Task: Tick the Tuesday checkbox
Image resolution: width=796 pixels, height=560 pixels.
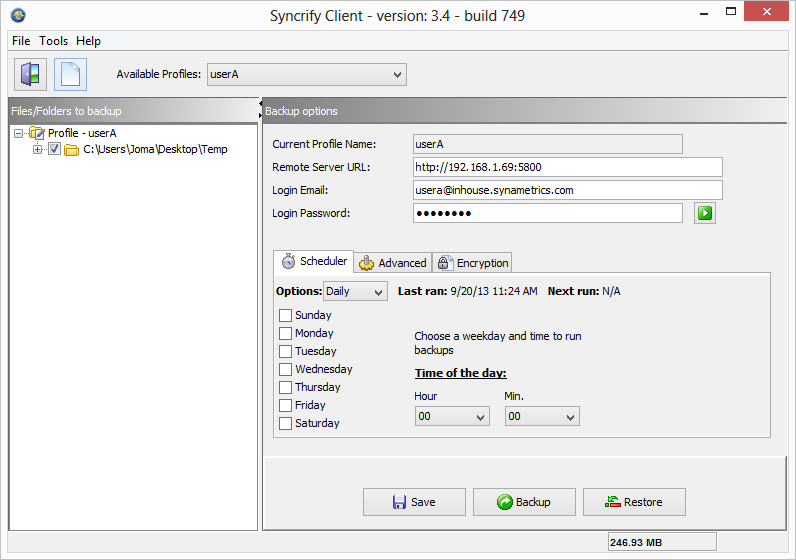Action: point(285,351)
